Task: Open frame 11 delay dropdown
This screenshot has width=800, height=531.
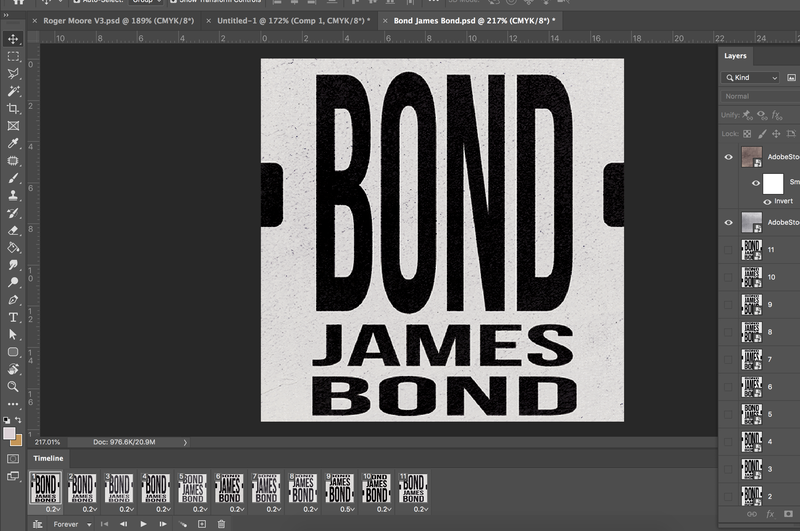Action: coord(421,509)
